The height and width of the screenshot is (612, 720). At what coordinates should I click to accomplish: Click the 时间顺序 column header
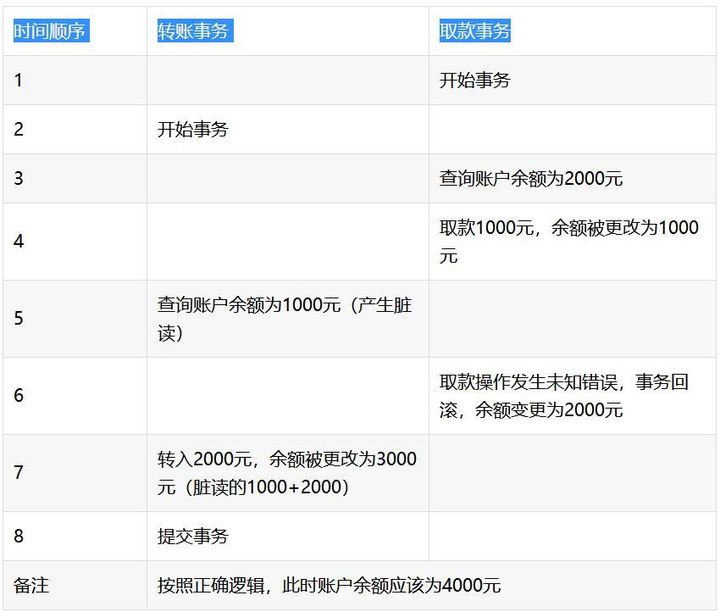click(50, 31)
